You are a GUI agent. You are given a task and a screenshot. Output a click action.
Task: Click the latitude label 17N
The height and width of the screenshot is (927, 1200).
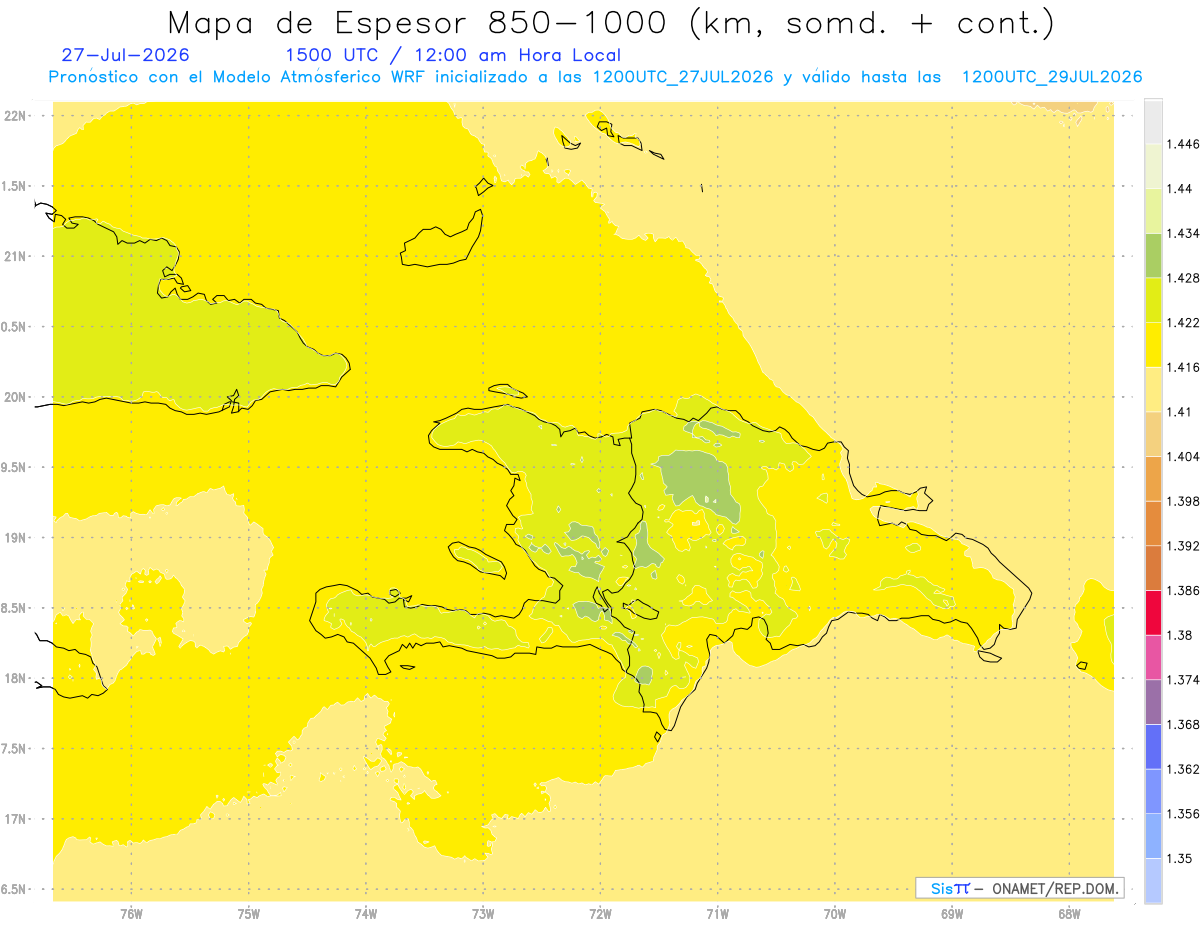16,820
